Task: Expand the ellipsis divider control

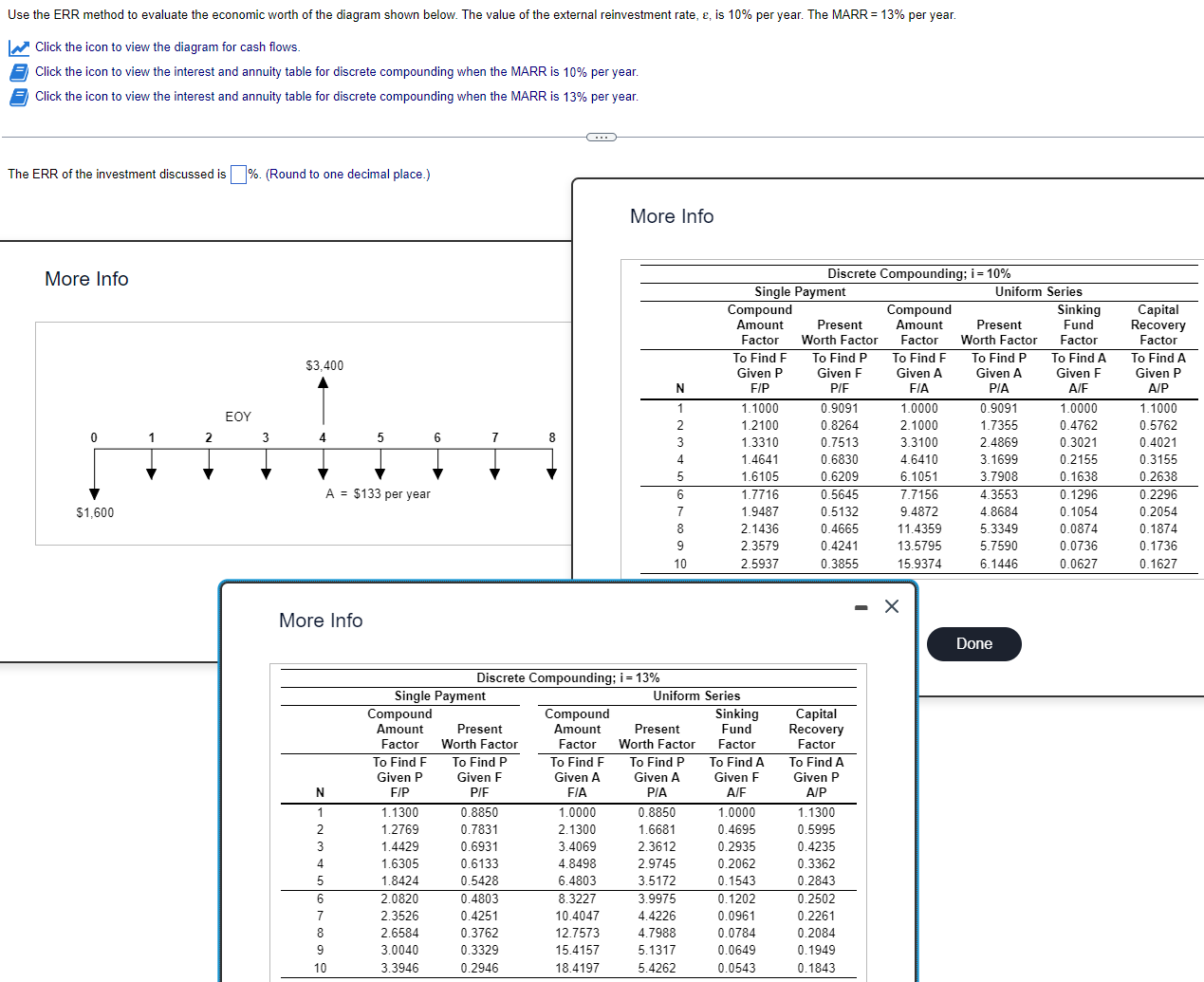Action: tap(600, 137)
